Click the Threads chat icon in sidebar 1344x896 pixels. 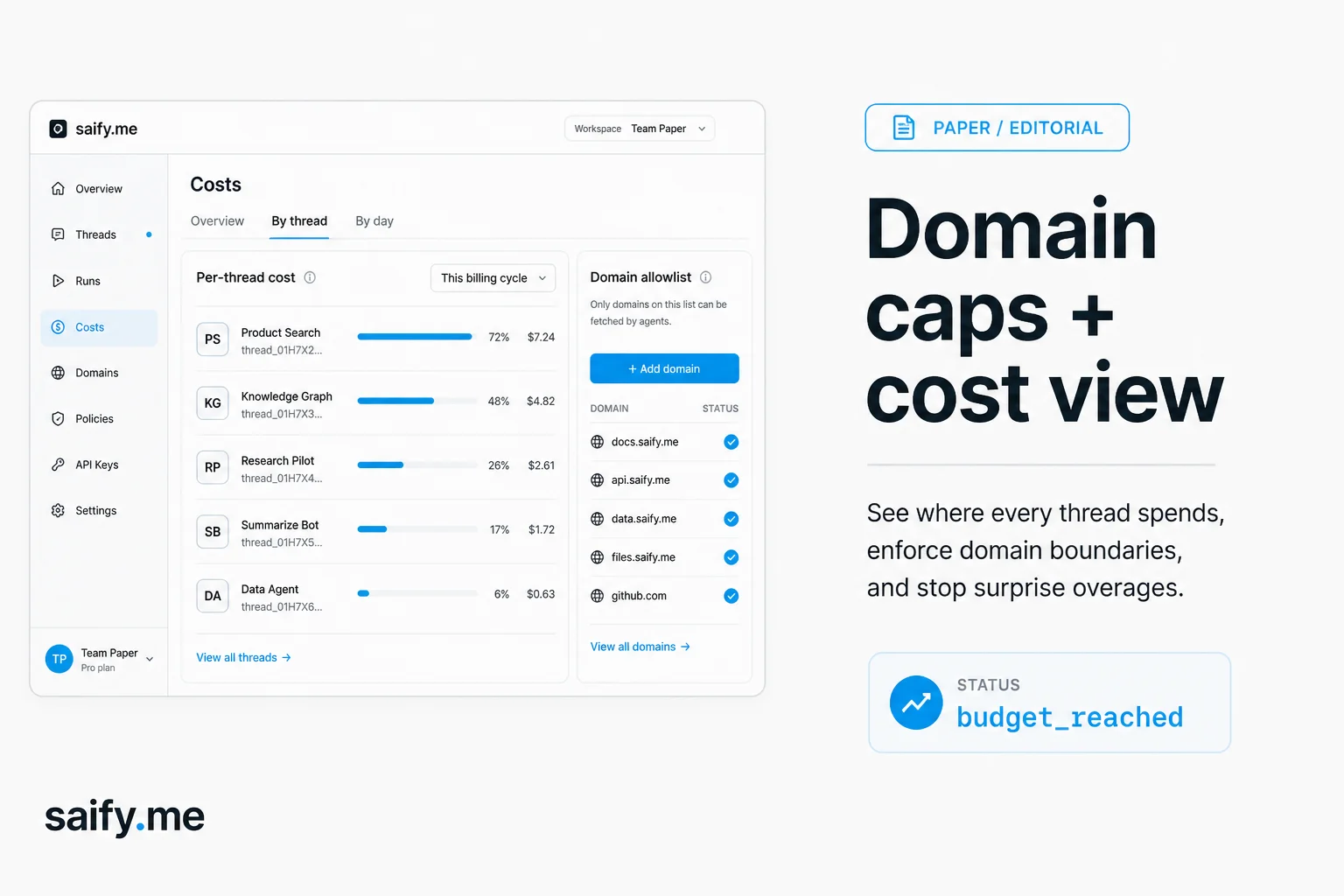(58, 234)
